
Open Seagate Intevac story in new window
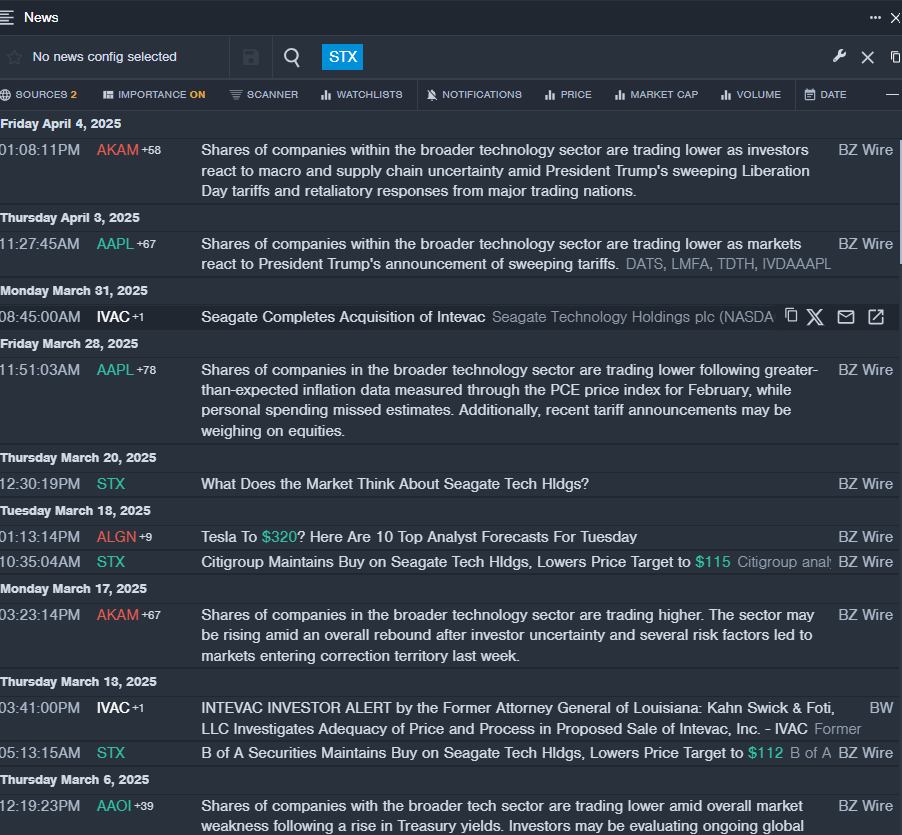(876, 317)
